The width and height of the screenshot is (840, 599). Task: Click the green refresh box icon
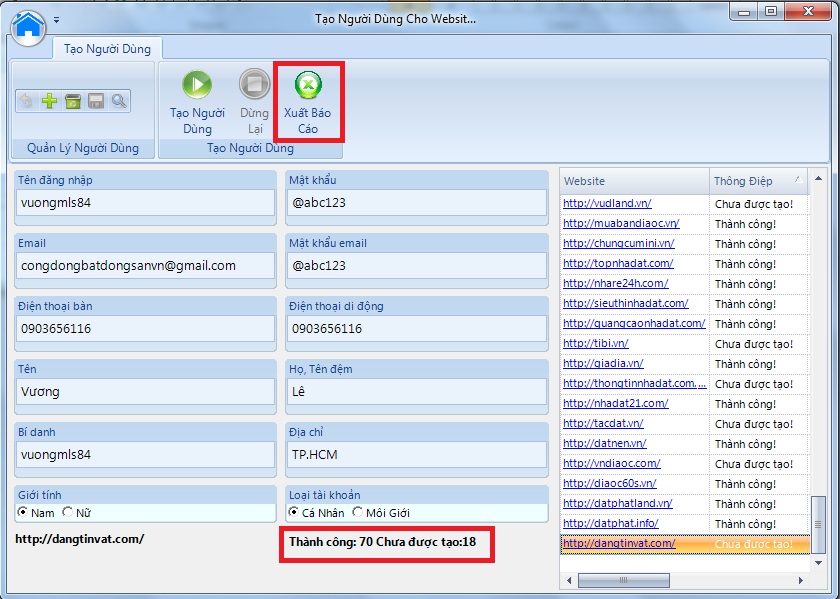[72, 101]
